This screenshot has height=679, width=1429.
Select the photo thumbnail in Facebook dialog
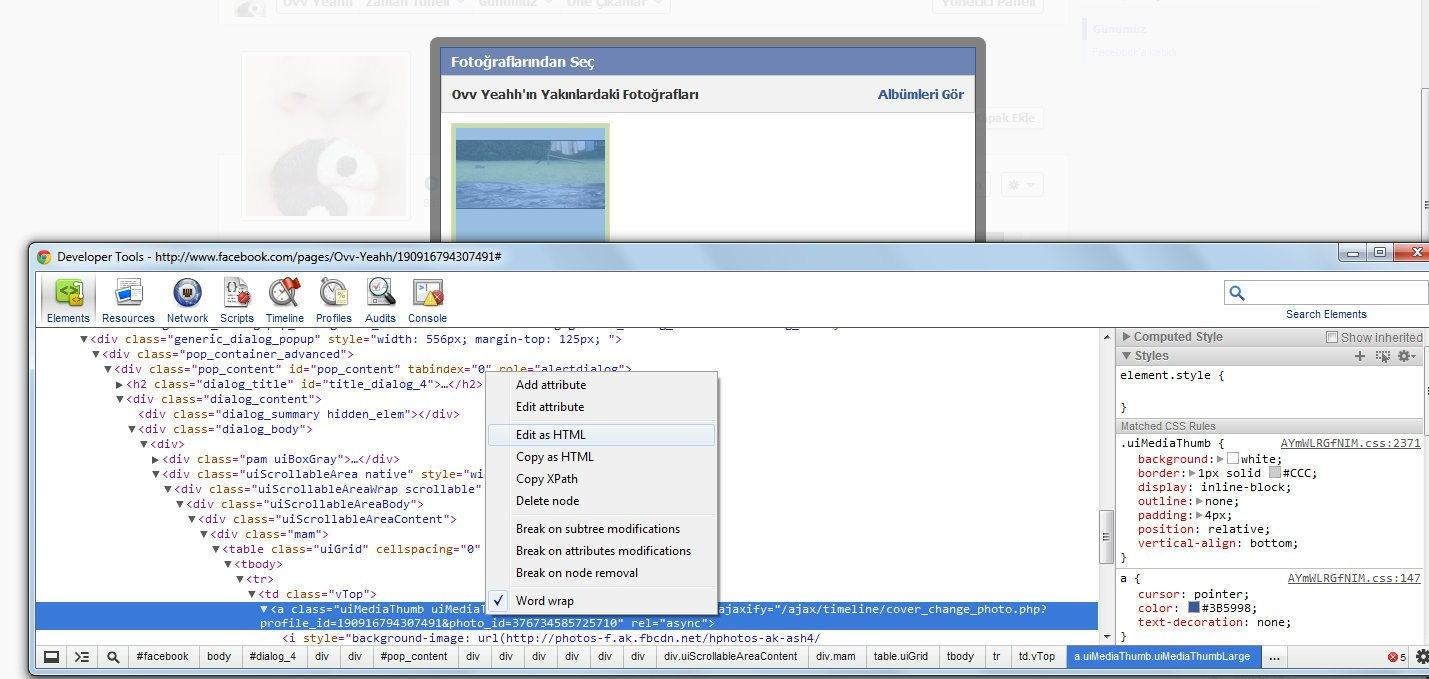coord(530,183)
